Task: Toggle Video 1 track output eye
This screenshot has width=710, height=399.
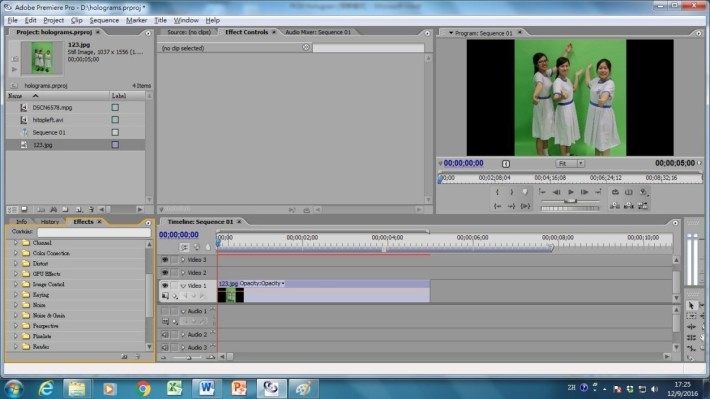Action: click(x=165, y=286)
